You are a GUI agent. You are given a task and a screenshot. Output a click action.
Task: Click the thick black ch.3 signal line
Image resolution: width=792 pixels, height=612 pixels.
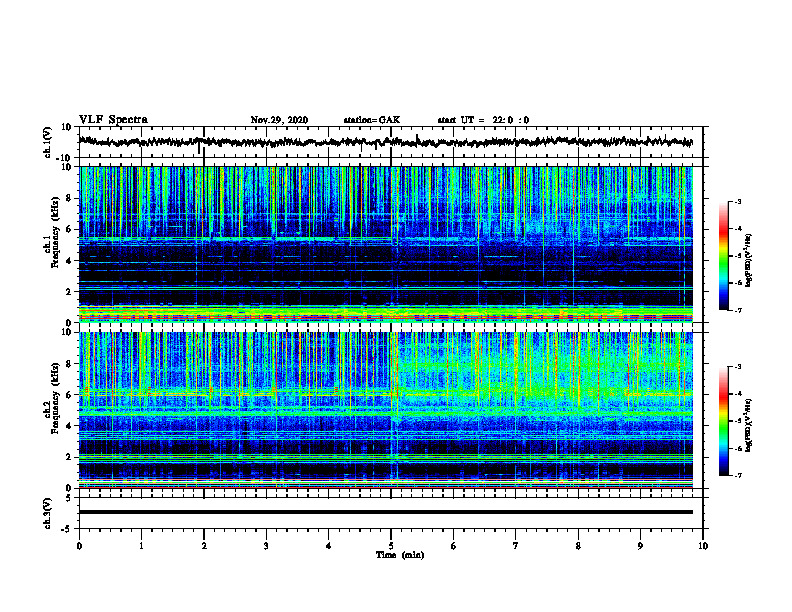[386, 512]
